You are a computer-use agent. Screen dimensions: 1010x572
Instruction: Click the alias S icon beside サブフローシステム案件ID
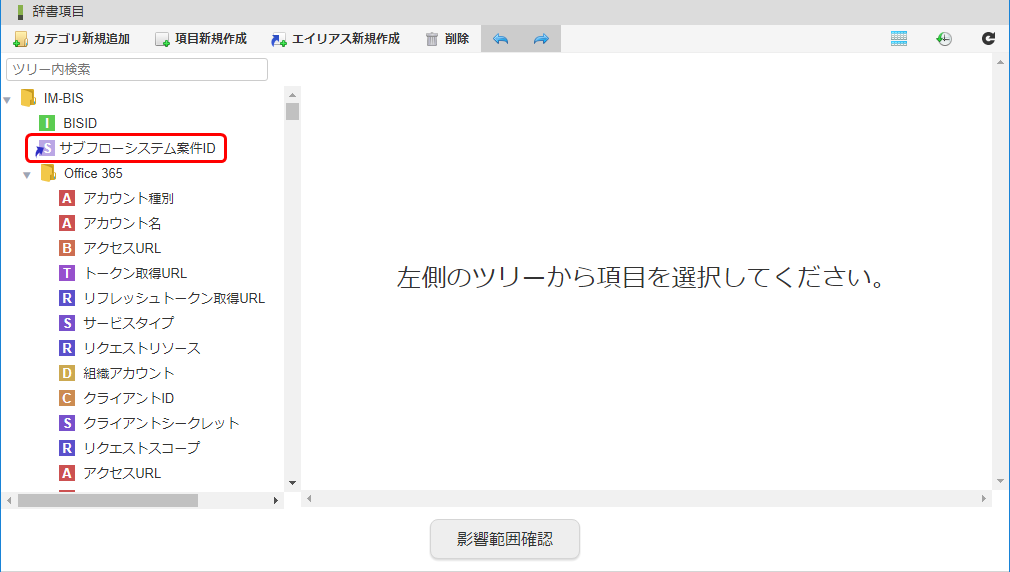[x=45, y=148]
